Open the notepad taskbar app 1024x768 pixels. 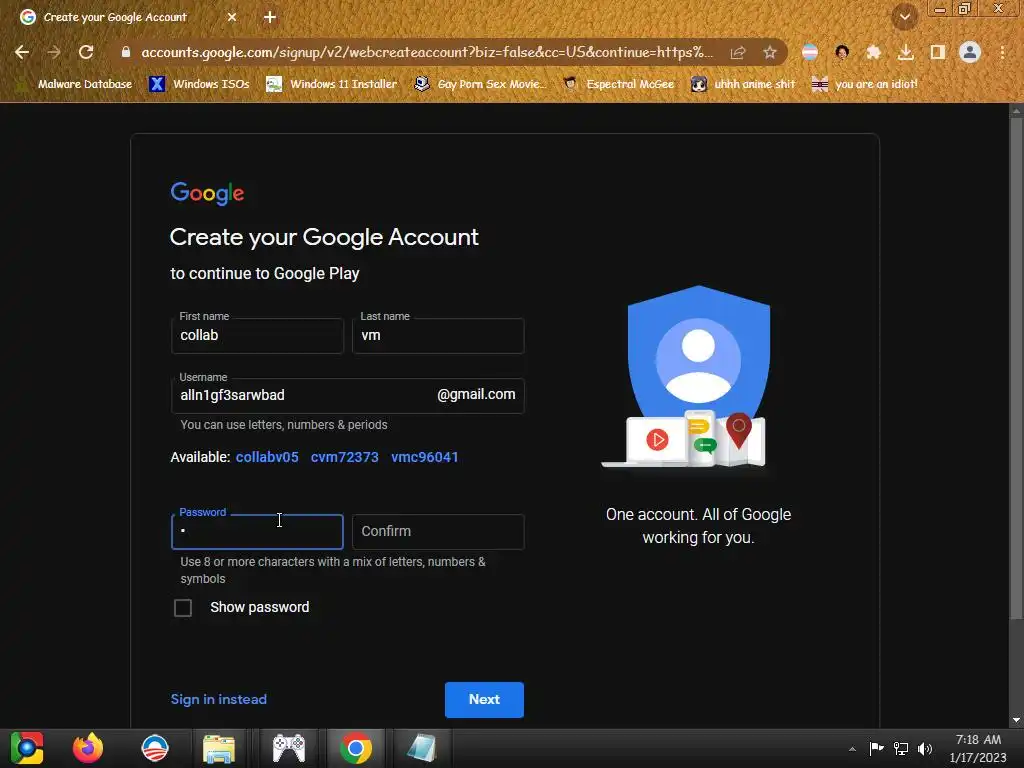coord(421,748)
